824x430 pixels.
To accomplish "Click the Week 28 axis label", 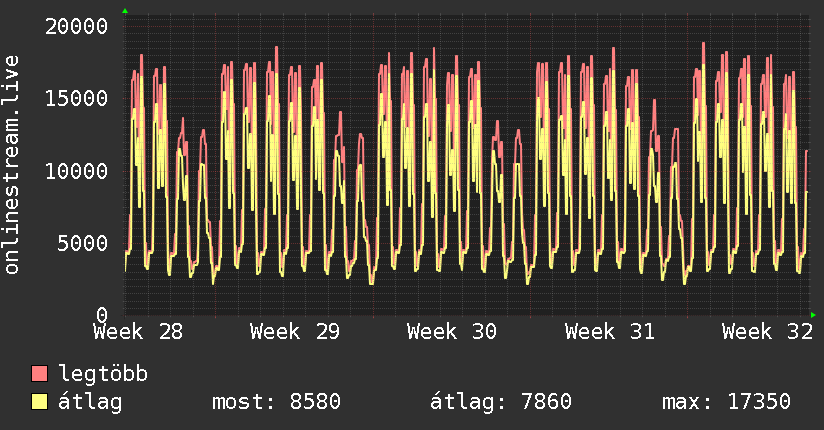I will (x=138, y=332).
